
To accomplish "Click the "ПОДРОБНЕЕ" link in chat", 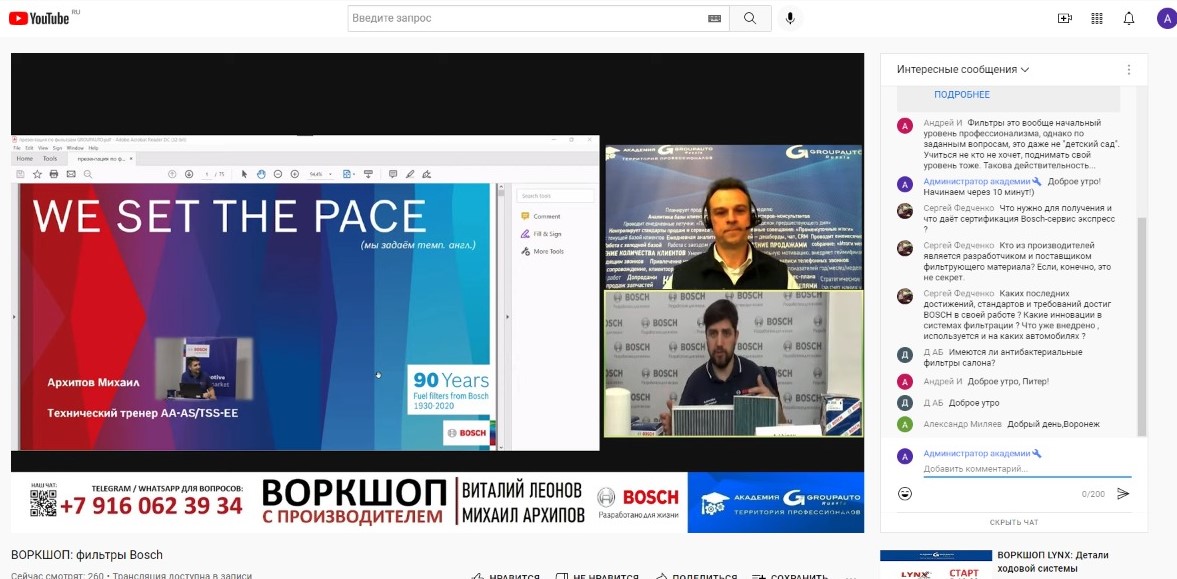I will coord(962,95).
